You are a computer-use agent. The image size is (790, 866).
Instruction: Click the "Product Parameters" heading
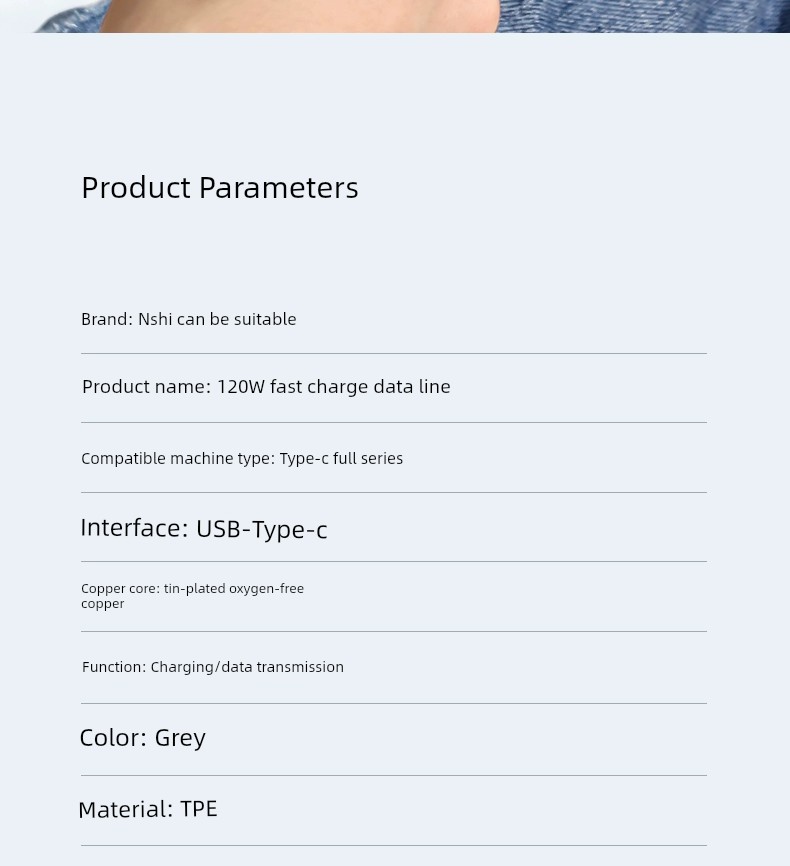220,188
